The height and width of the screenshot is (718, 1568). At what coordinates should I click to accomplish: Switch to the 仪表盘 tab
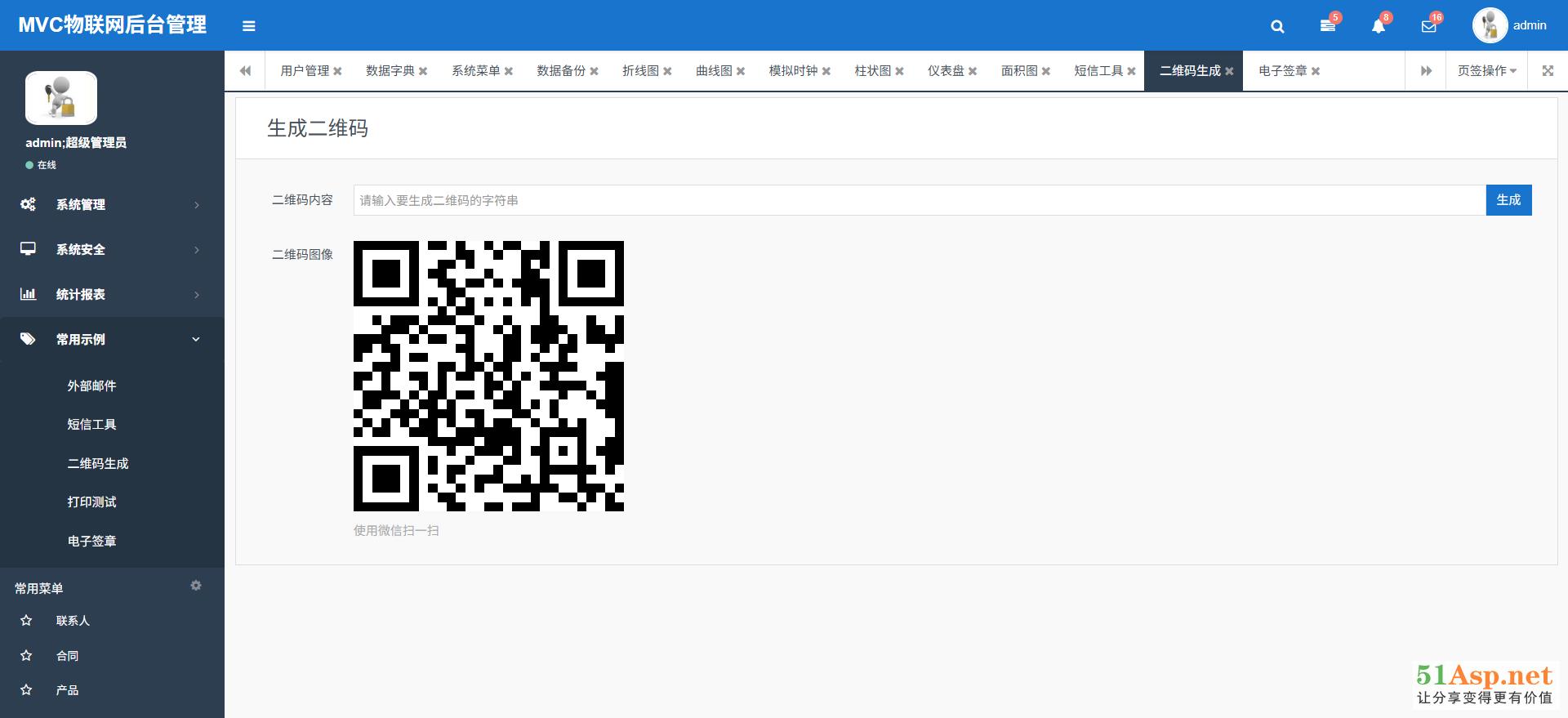coord(945,71)
